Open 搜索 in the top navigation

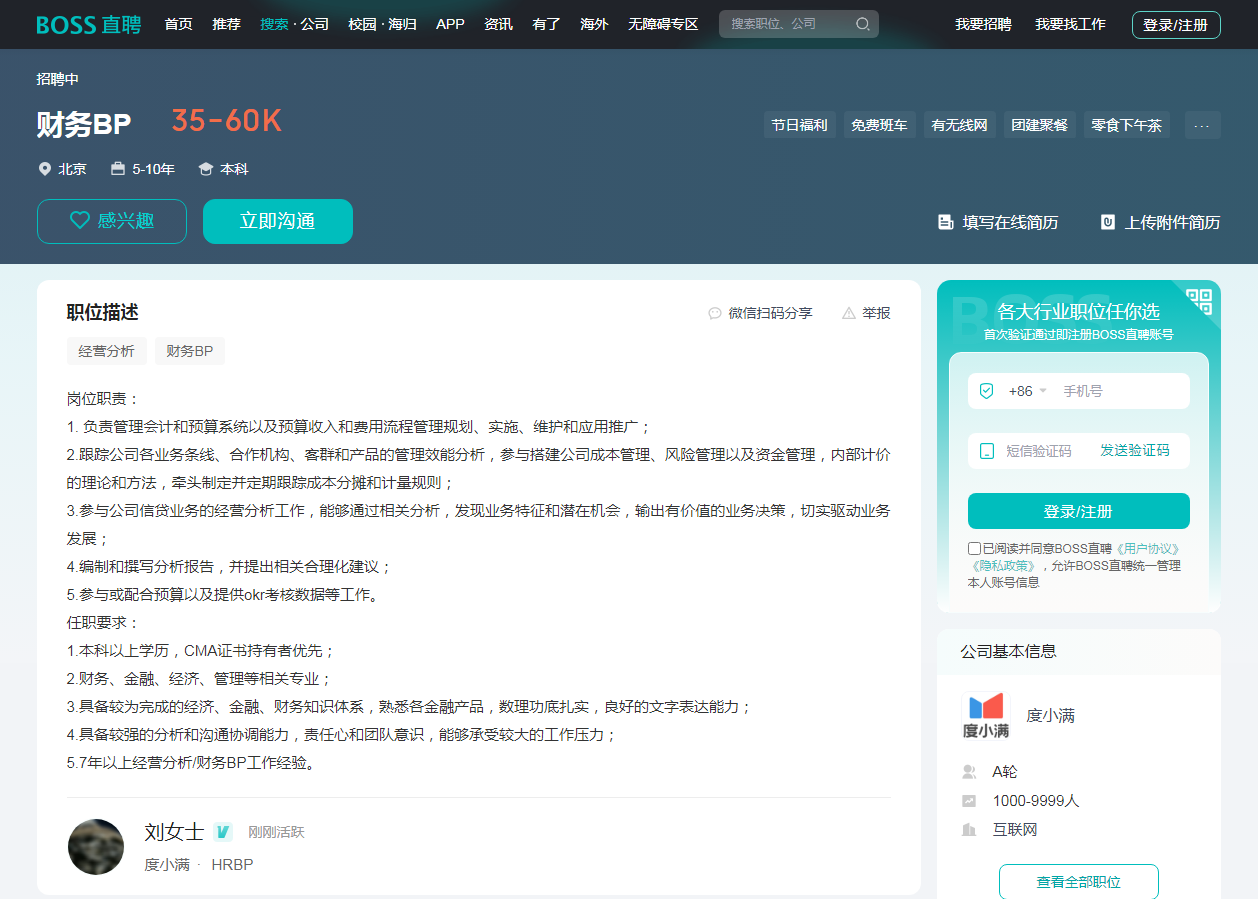pos(274,24)
